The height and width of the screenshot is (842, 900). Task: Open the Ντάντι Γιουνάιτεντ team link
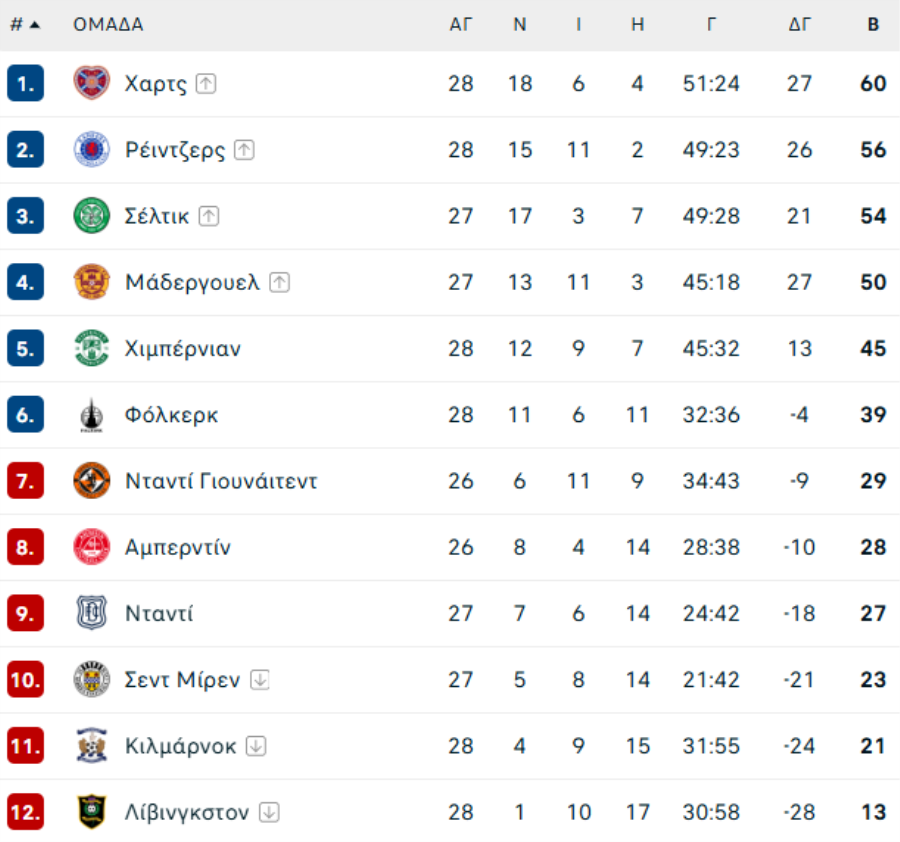click(221, 481)
